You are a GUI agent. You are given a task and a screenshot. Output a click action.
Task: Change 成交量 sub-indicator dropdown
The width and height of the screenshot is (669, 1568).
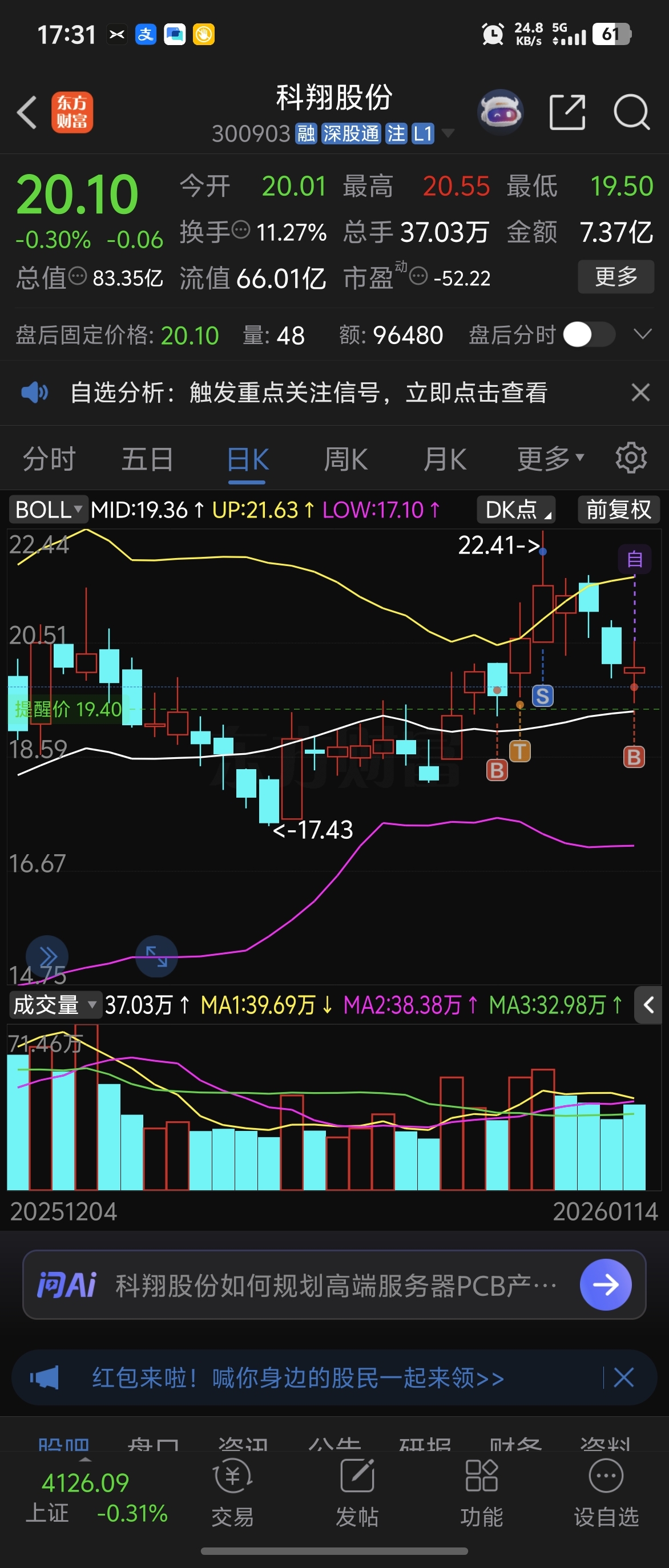click(x=55, y=1005)
